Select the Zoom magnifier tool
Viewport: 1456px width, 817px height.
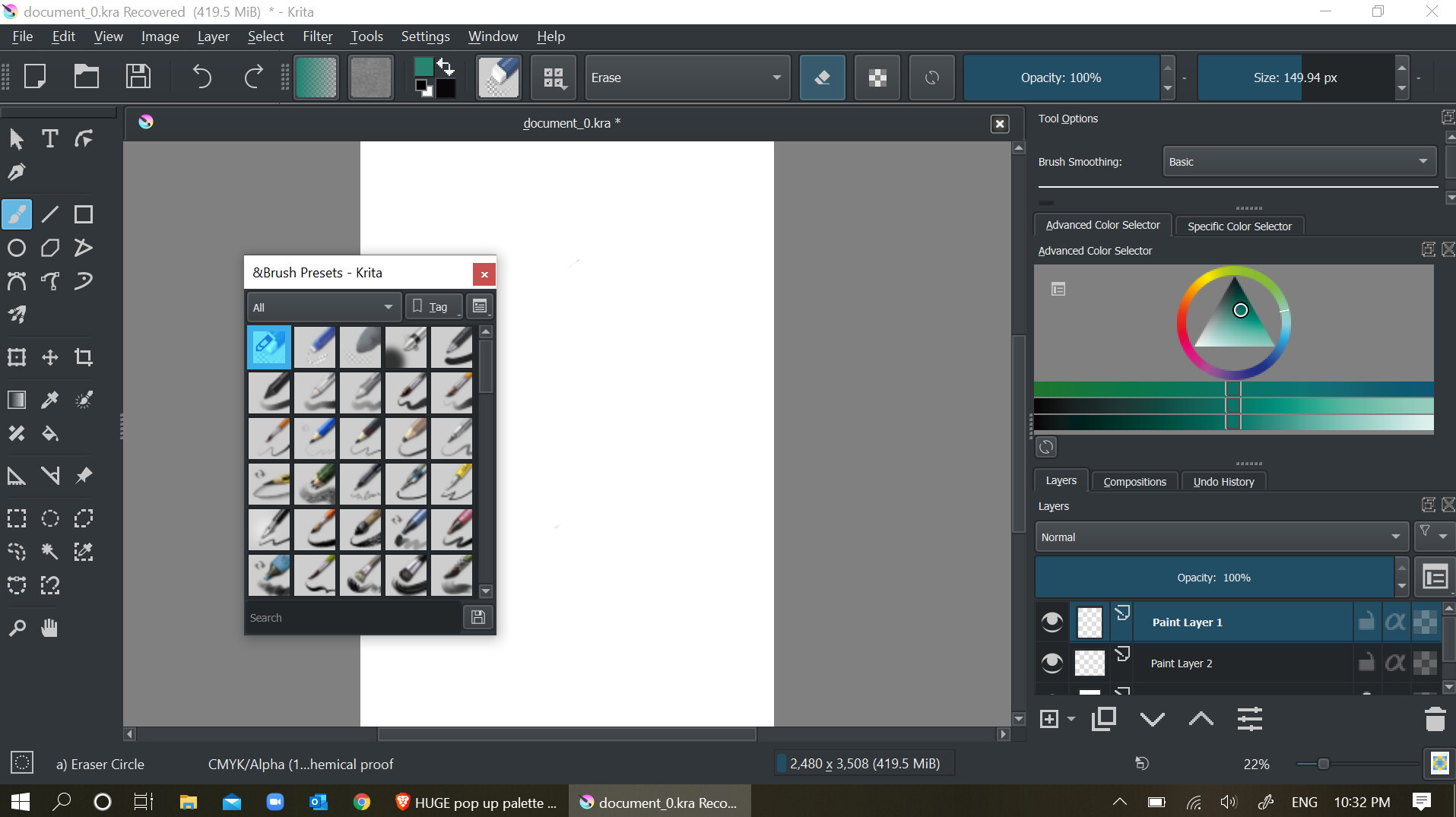tap(17, 628)
